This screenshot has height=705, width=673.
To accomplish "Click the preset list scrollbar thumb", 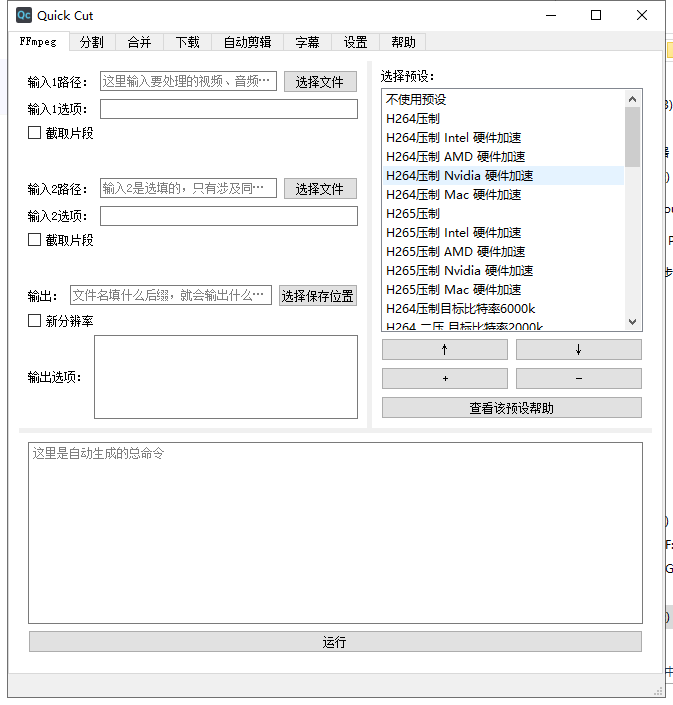I will click(633, 137).
